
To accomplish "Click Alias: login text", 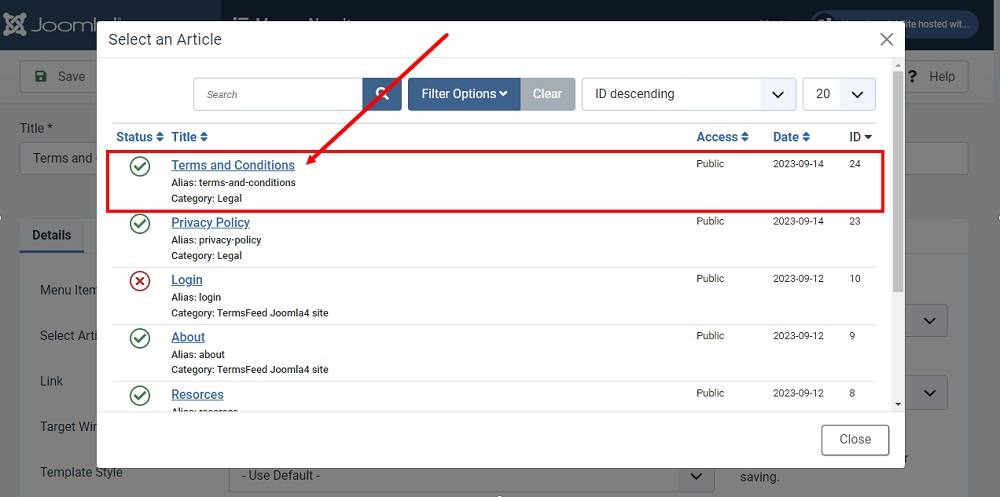I will [196, 297].
